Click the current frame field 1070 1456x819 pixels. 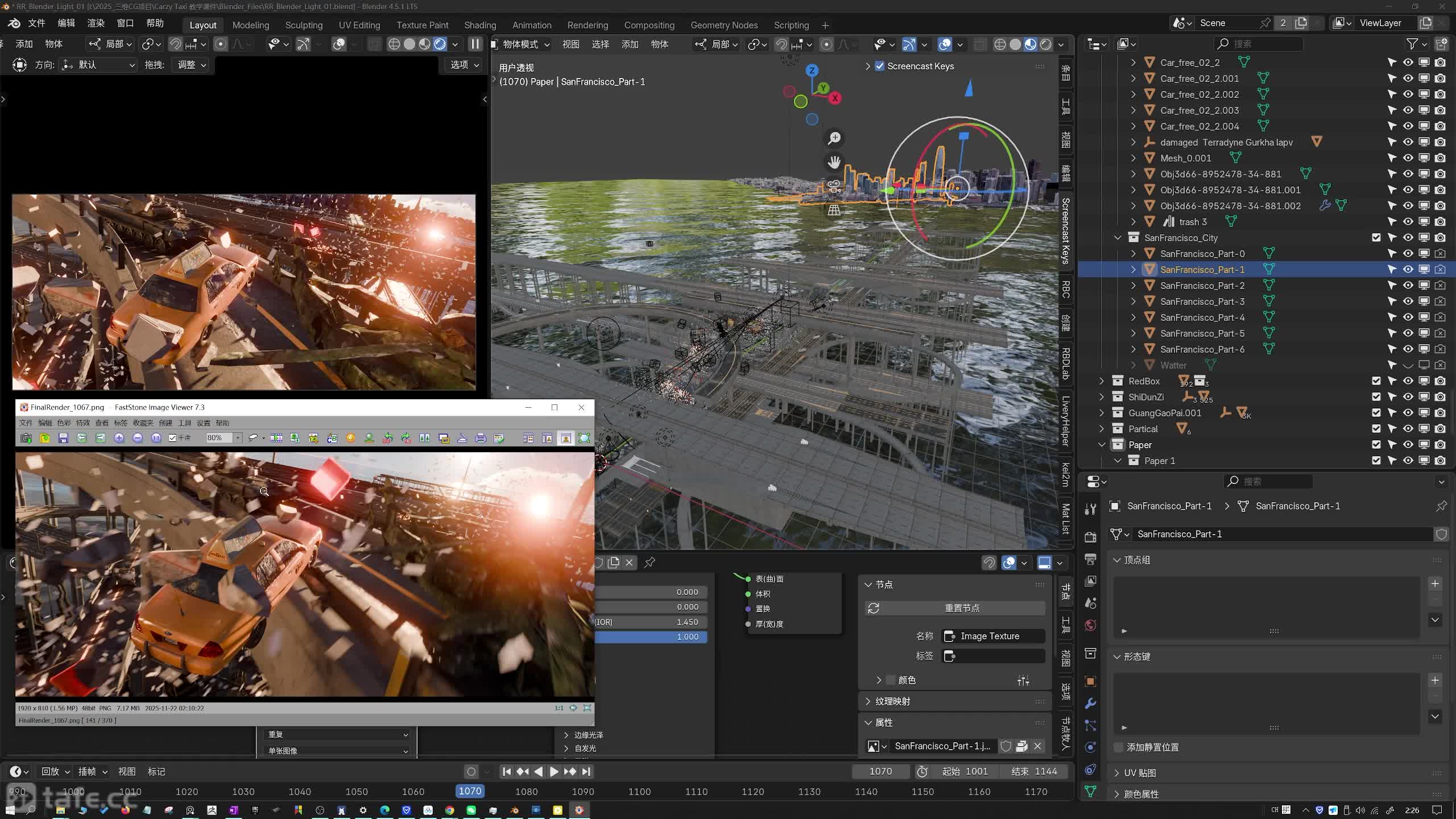[880, 771]
